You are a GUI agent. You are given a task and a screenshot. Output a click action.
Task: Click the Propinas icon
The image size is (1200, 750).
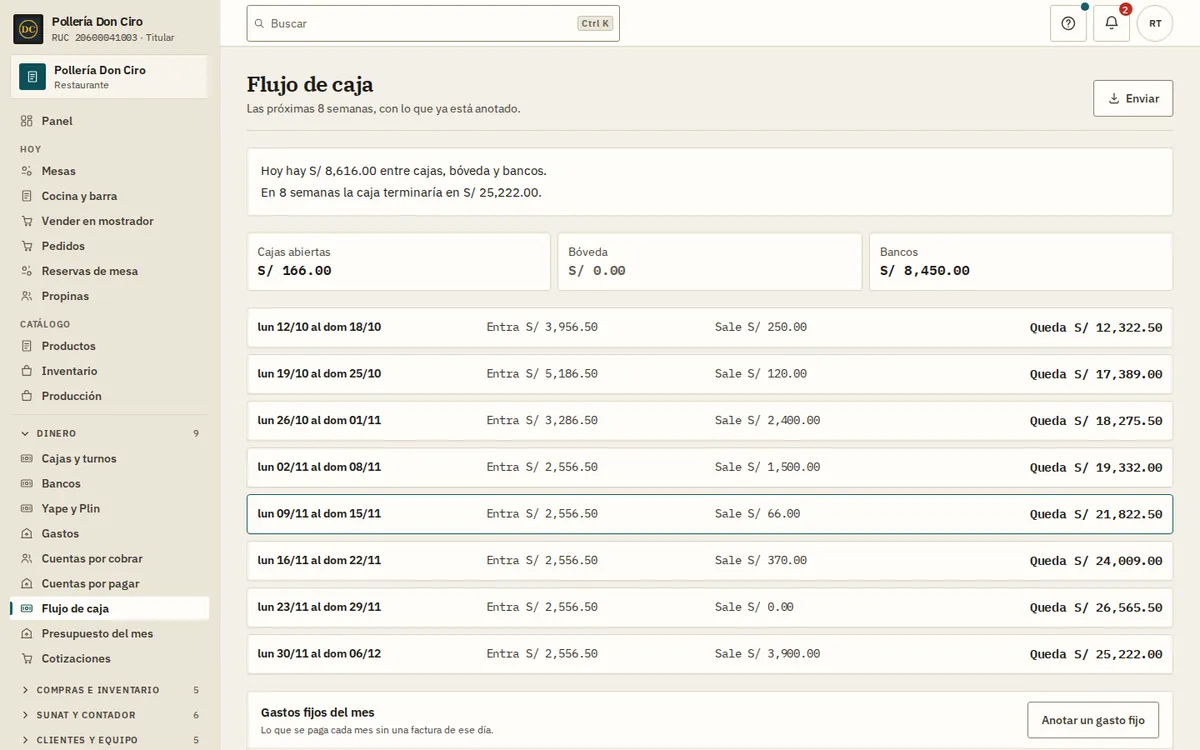point(26,296)
